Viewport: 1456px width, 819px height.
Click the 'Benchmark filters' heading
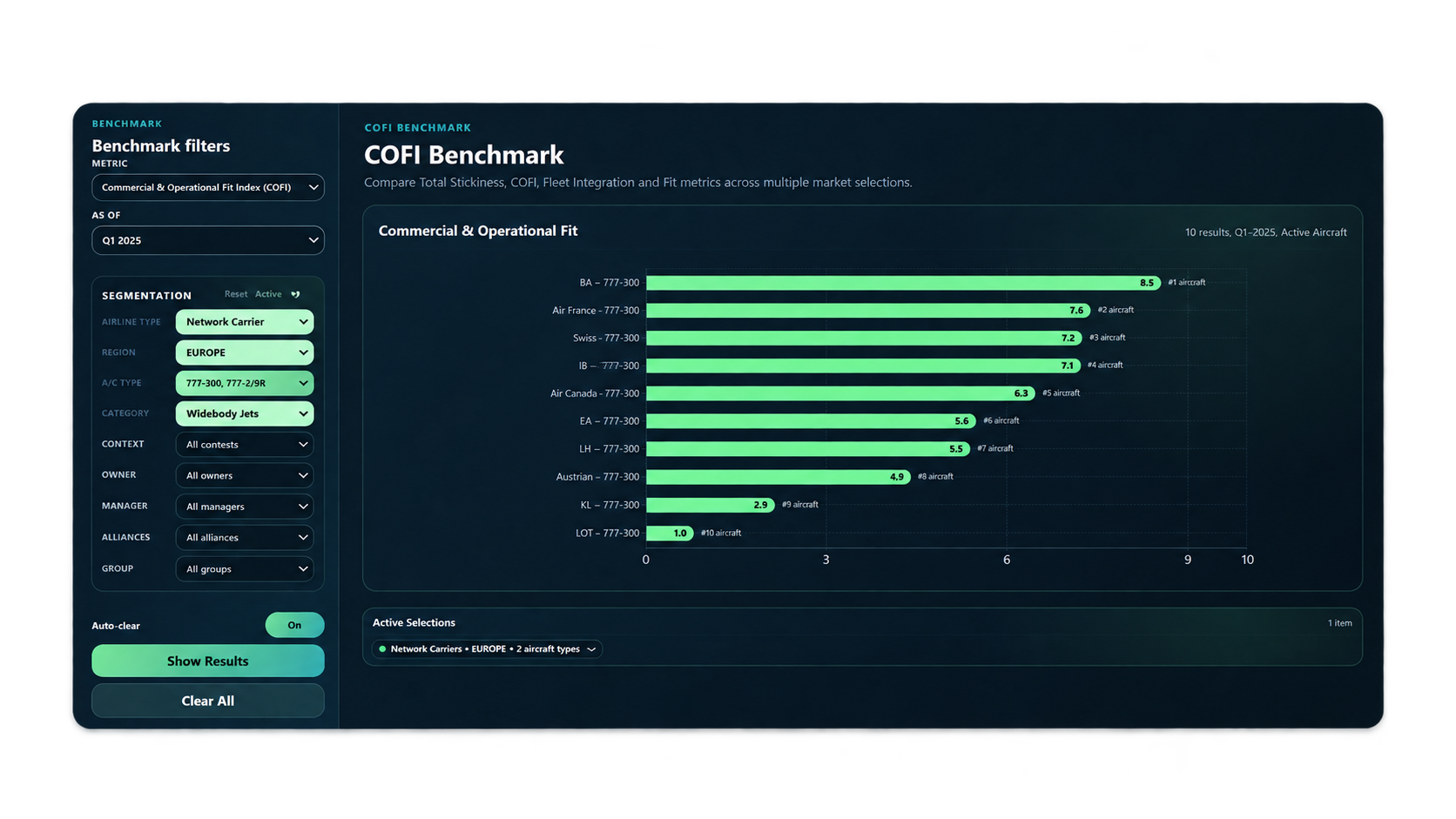tap(161, 145)
